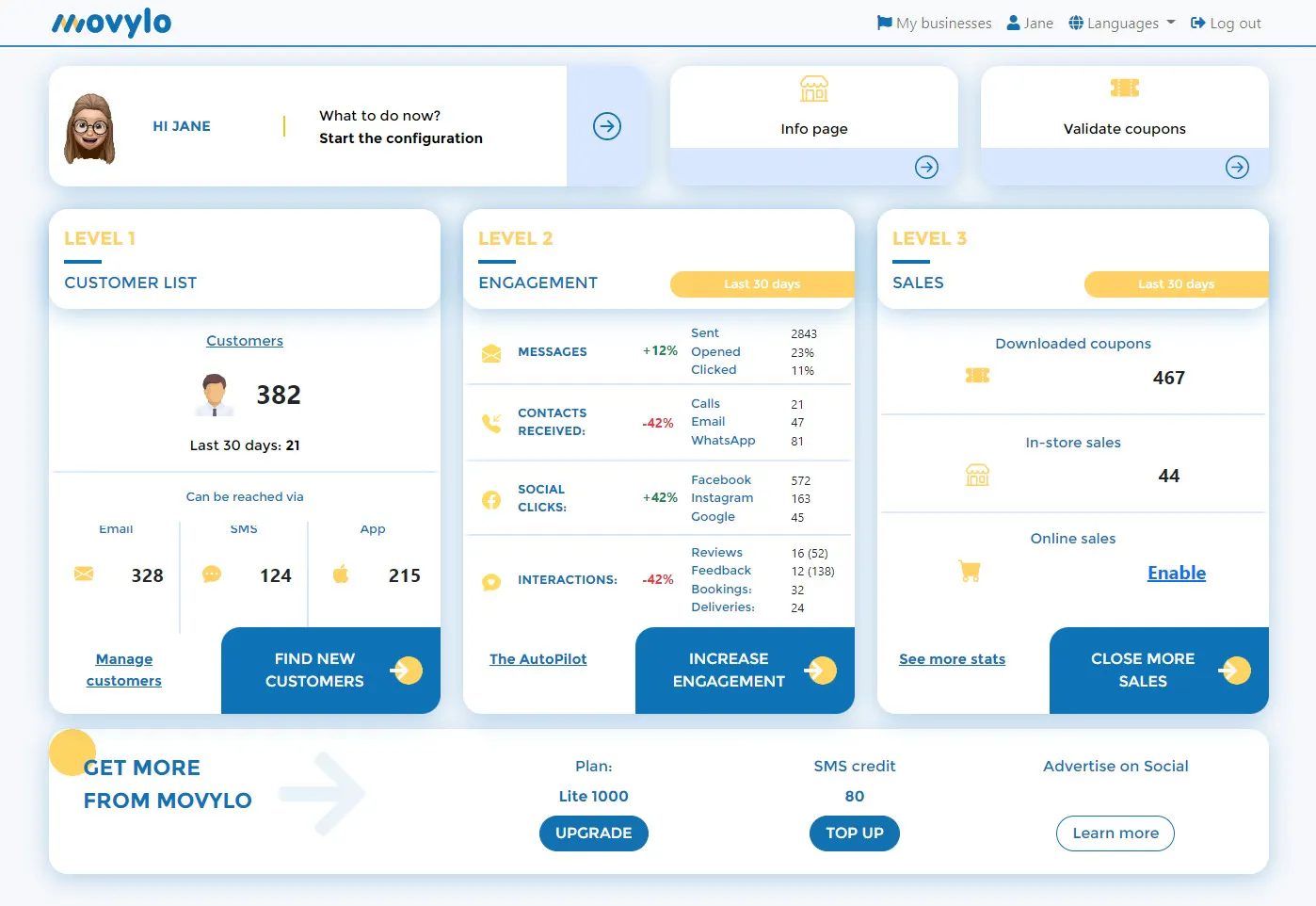Click the store icon above Info page

[x=814, y=89]
